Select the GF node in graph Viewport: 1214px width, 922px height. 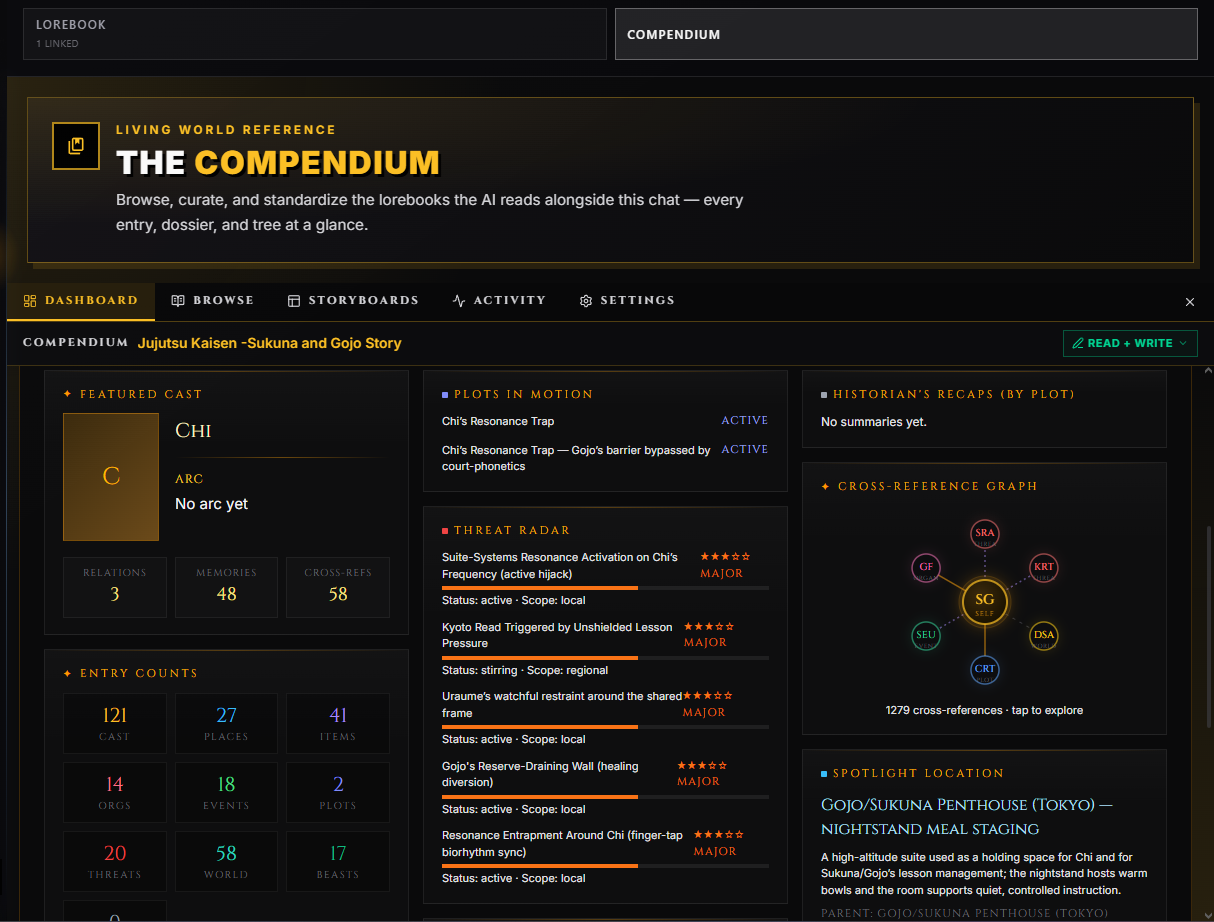(x=926, y=568)
